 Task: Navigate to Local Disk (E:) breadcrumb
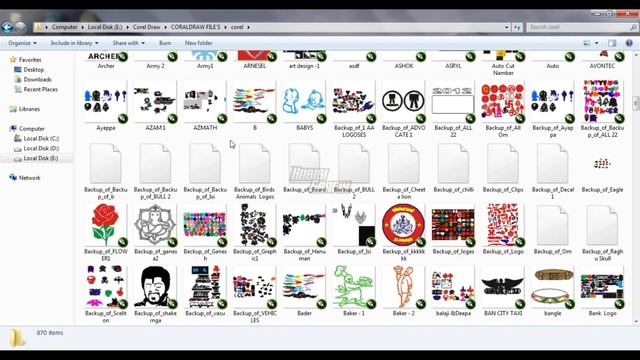105,27
